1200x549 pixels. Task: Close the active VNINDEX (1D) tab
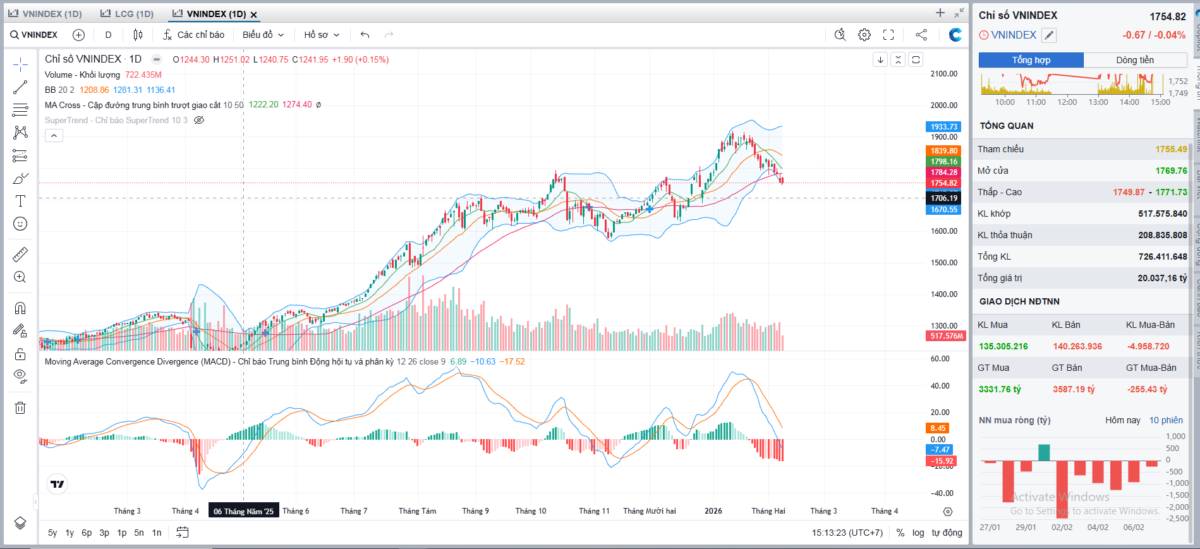254,14
